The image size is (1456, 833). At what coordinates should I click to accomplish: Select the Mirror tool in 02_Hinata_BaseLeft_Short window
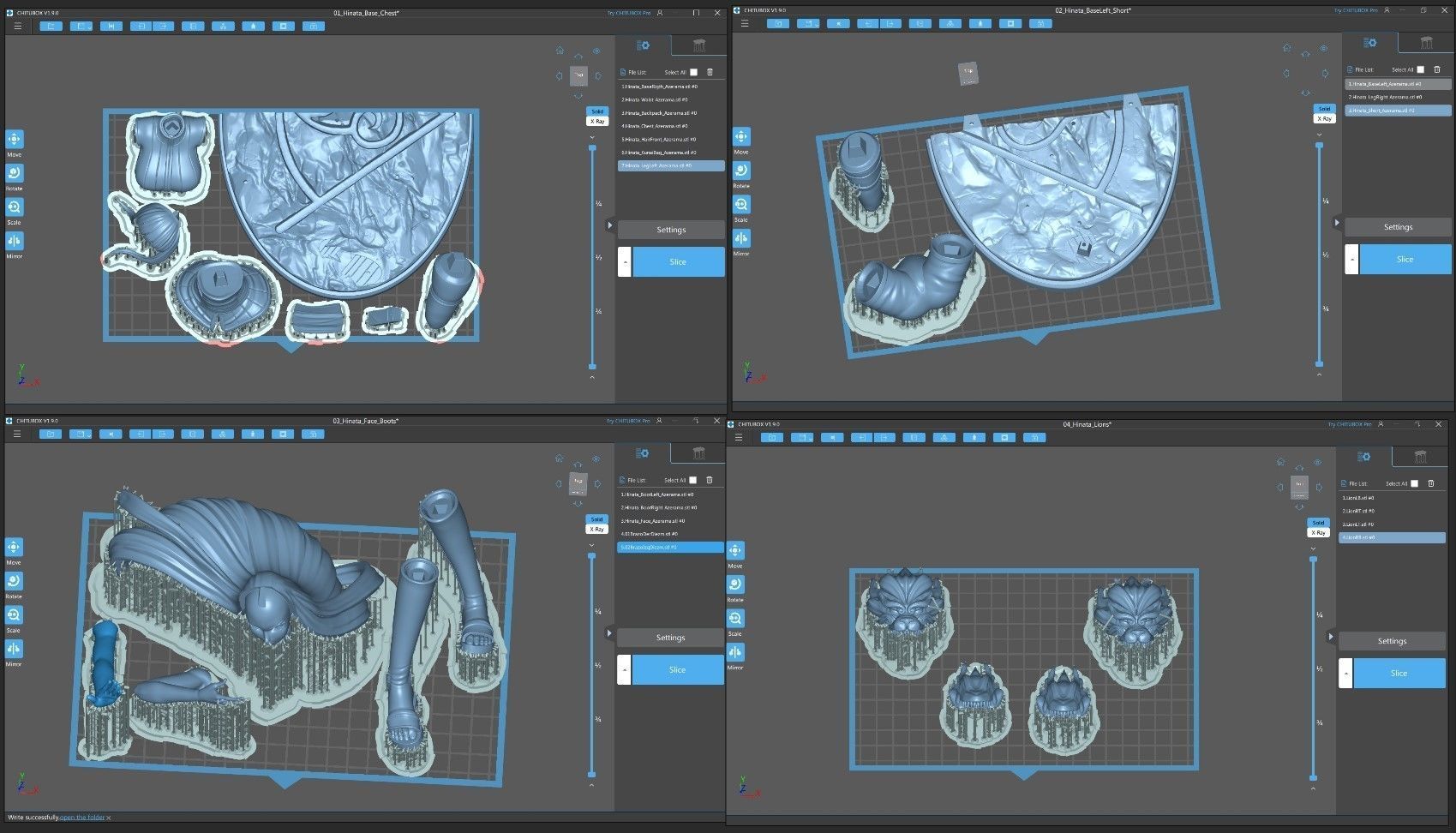pos(741,239)
